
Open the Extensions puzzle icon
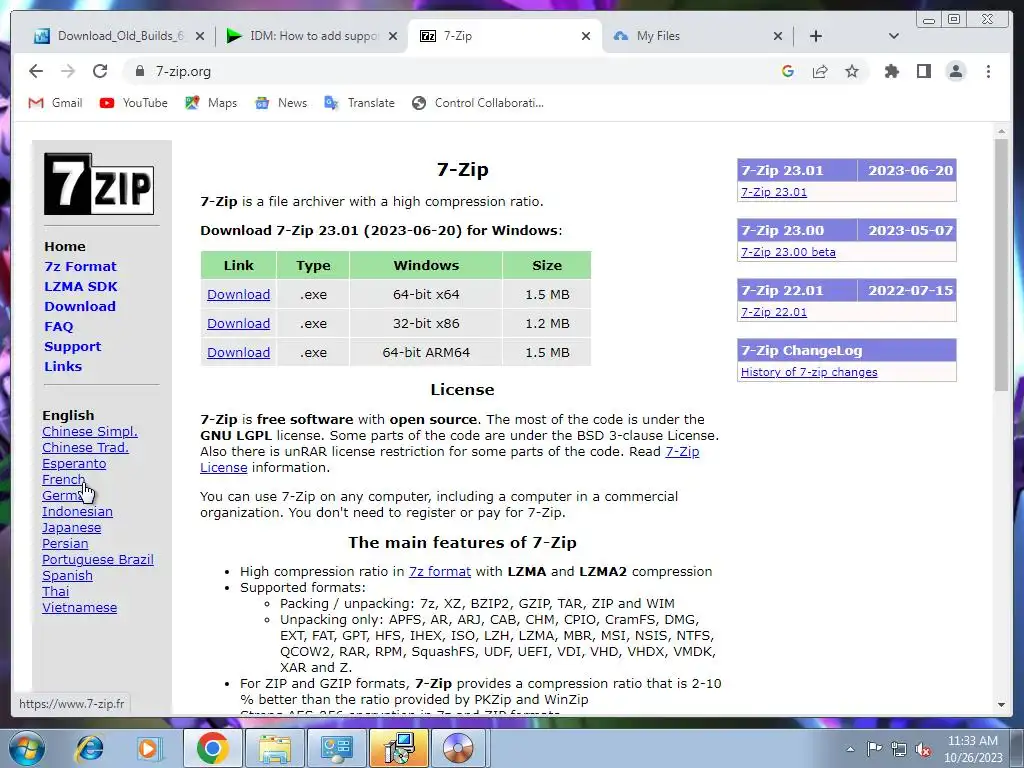pyautogui.click(x=891, y=71)
